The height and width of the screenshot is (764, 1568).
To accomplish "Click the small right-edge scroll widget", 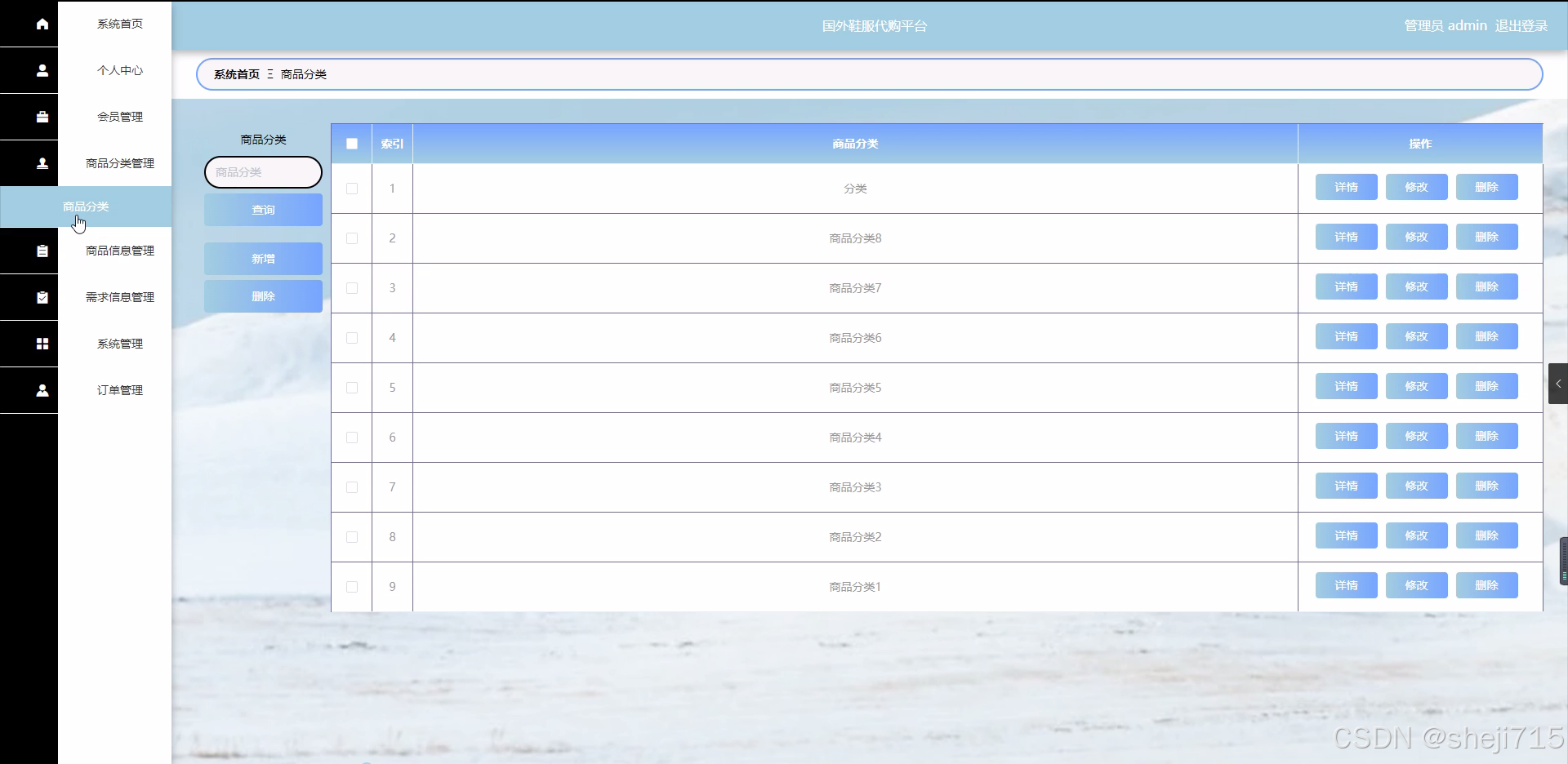I will pyautogui.click(x=1564, y=562).
